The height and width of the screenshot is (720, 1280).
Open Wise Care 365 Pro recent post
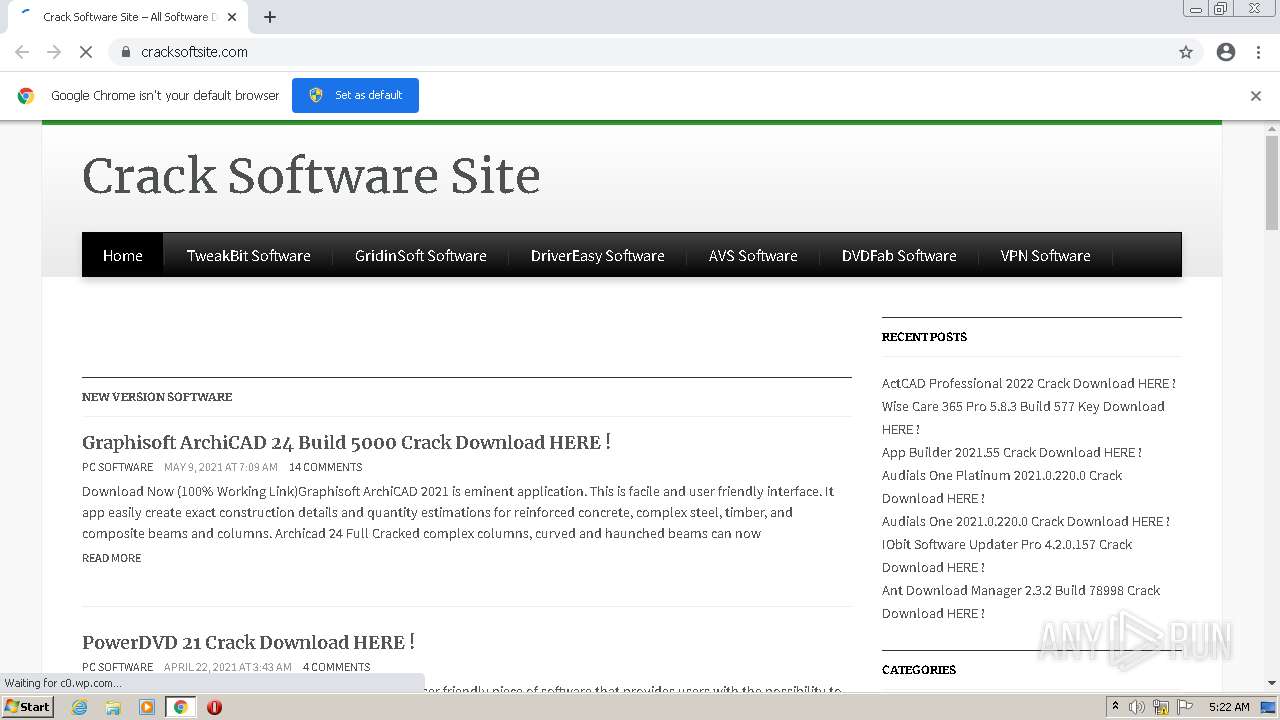(x=1023, y=417)
